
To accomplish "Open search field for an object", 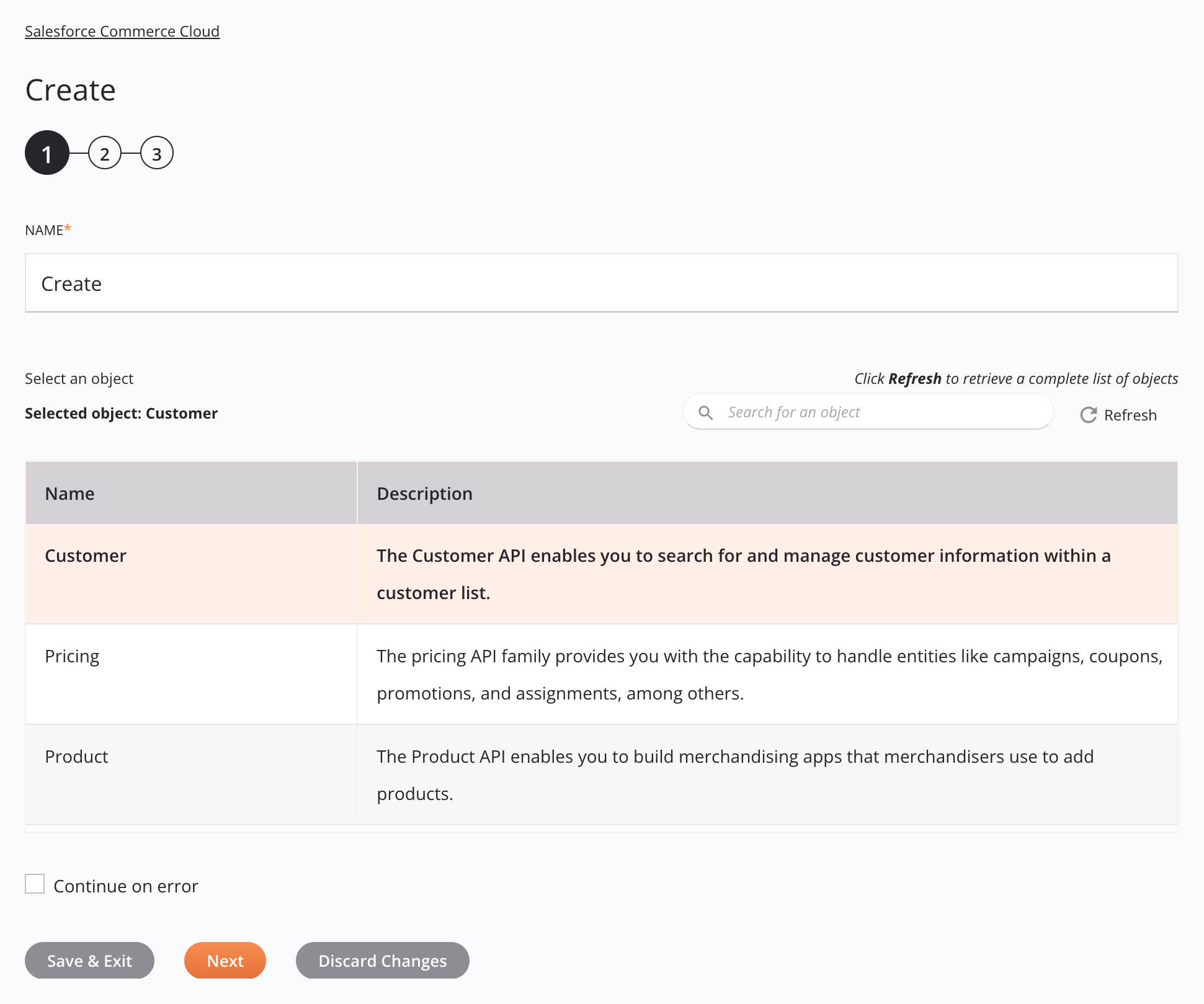I will click(868, 412).
